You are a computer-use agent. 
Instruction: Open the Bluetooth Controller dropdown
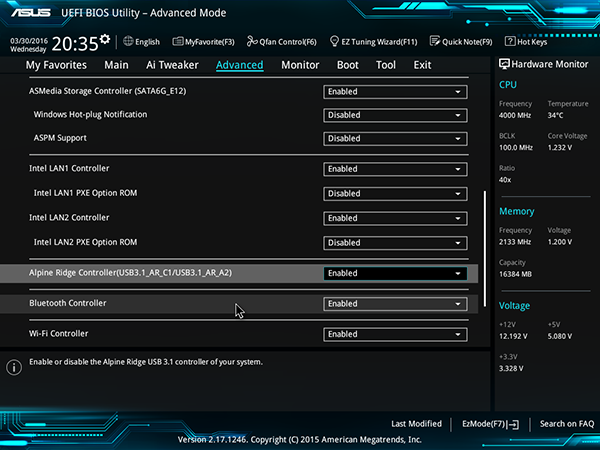coord(395,303)
